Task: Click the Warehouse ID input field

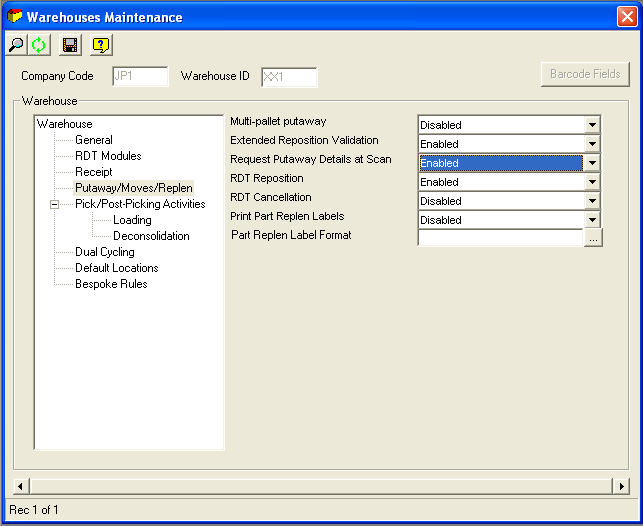Action: point(289,77)
